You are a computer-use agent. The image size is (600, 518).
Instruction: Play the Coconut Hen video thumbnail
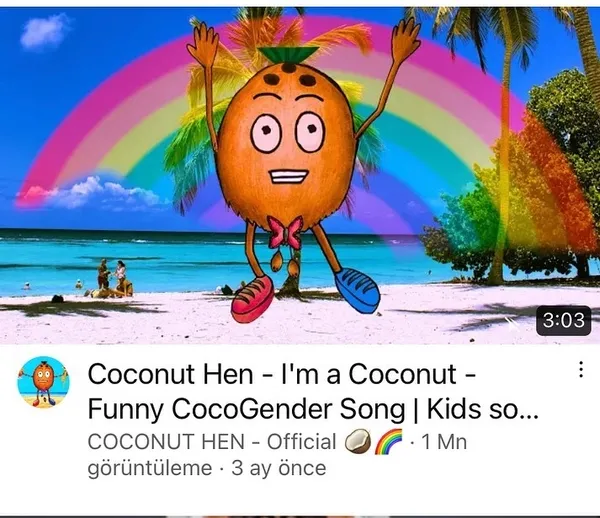300,176
